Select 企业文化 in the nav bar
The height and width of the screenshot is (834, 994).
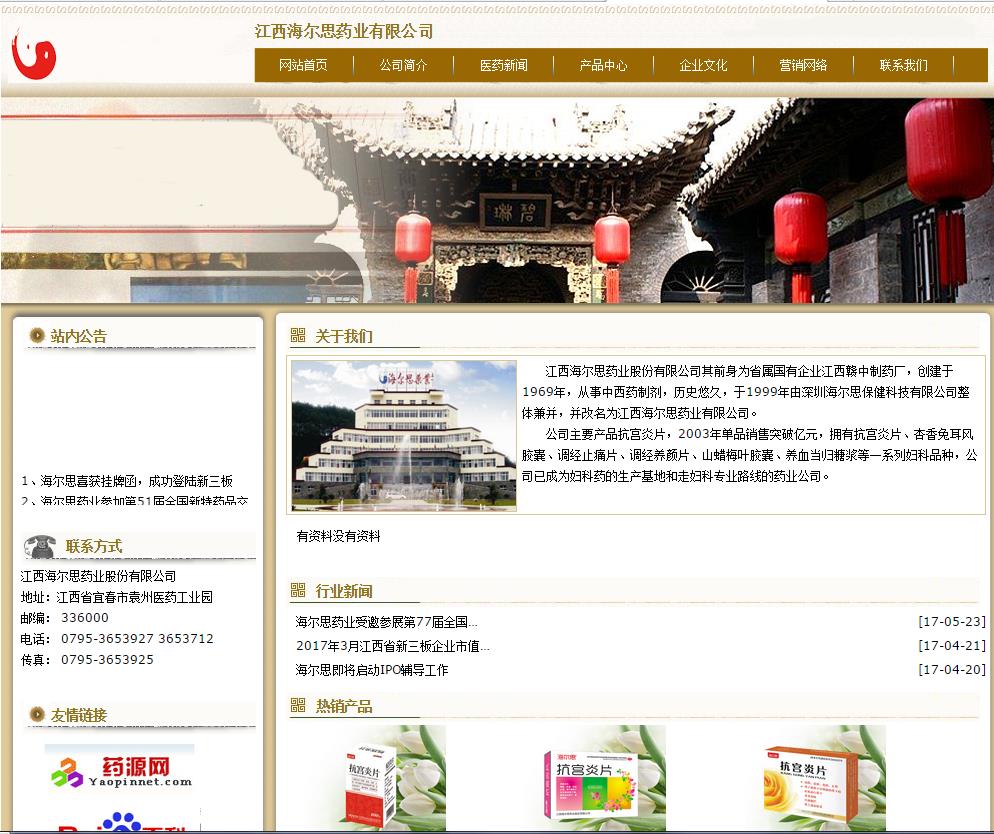click(703, 65)
